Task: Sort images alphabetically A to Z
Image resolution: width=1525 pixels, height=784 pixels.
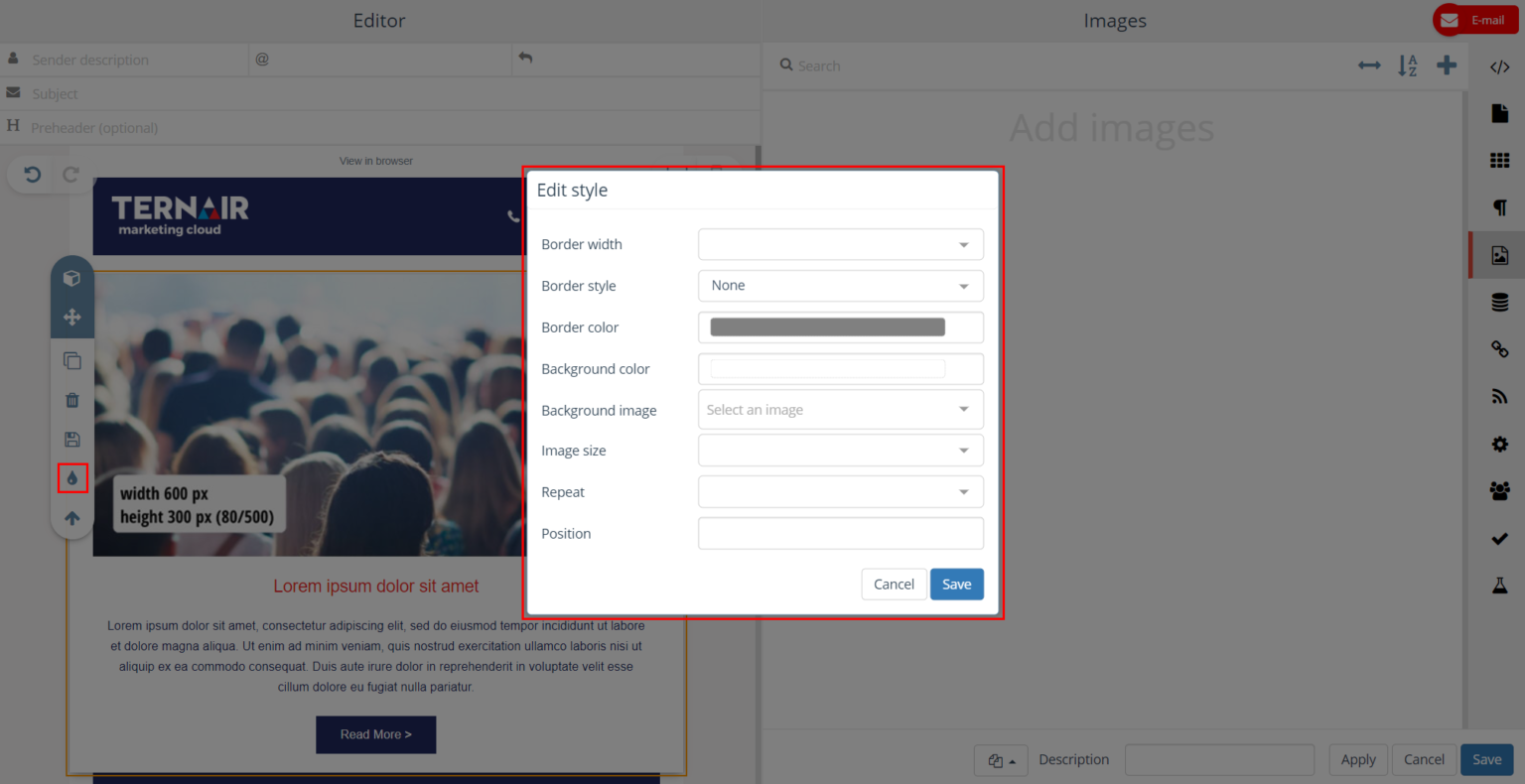Action: pos(1408,65)
